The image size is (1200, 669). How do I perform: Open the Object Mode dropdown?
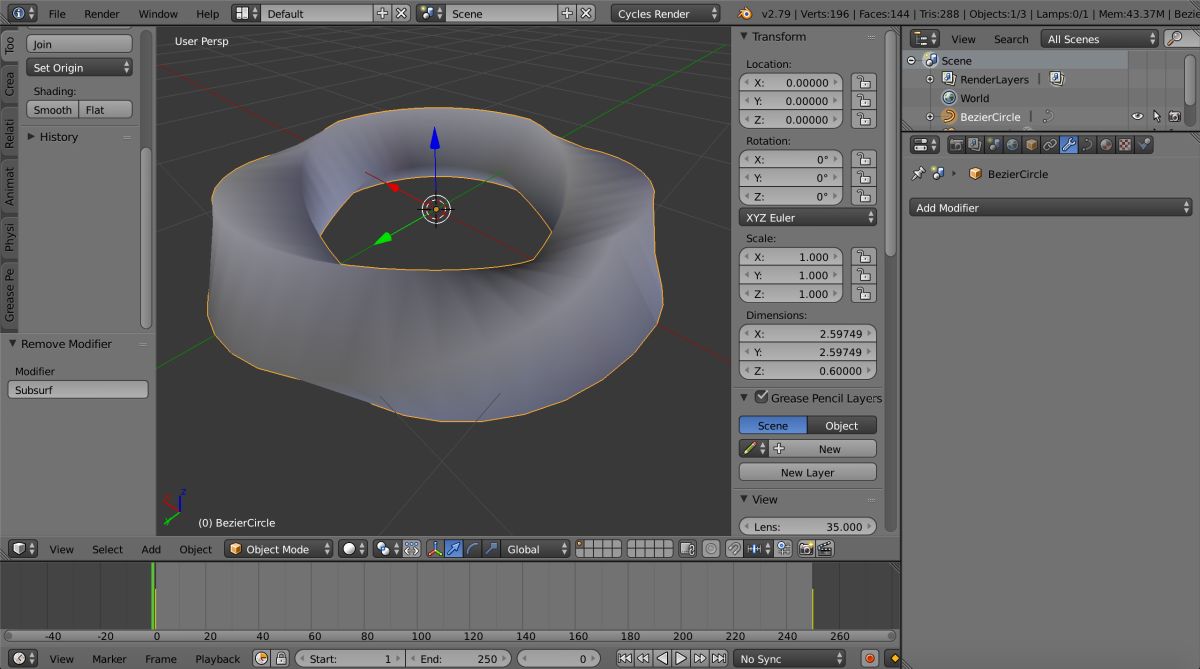click(x=279, y=548)
